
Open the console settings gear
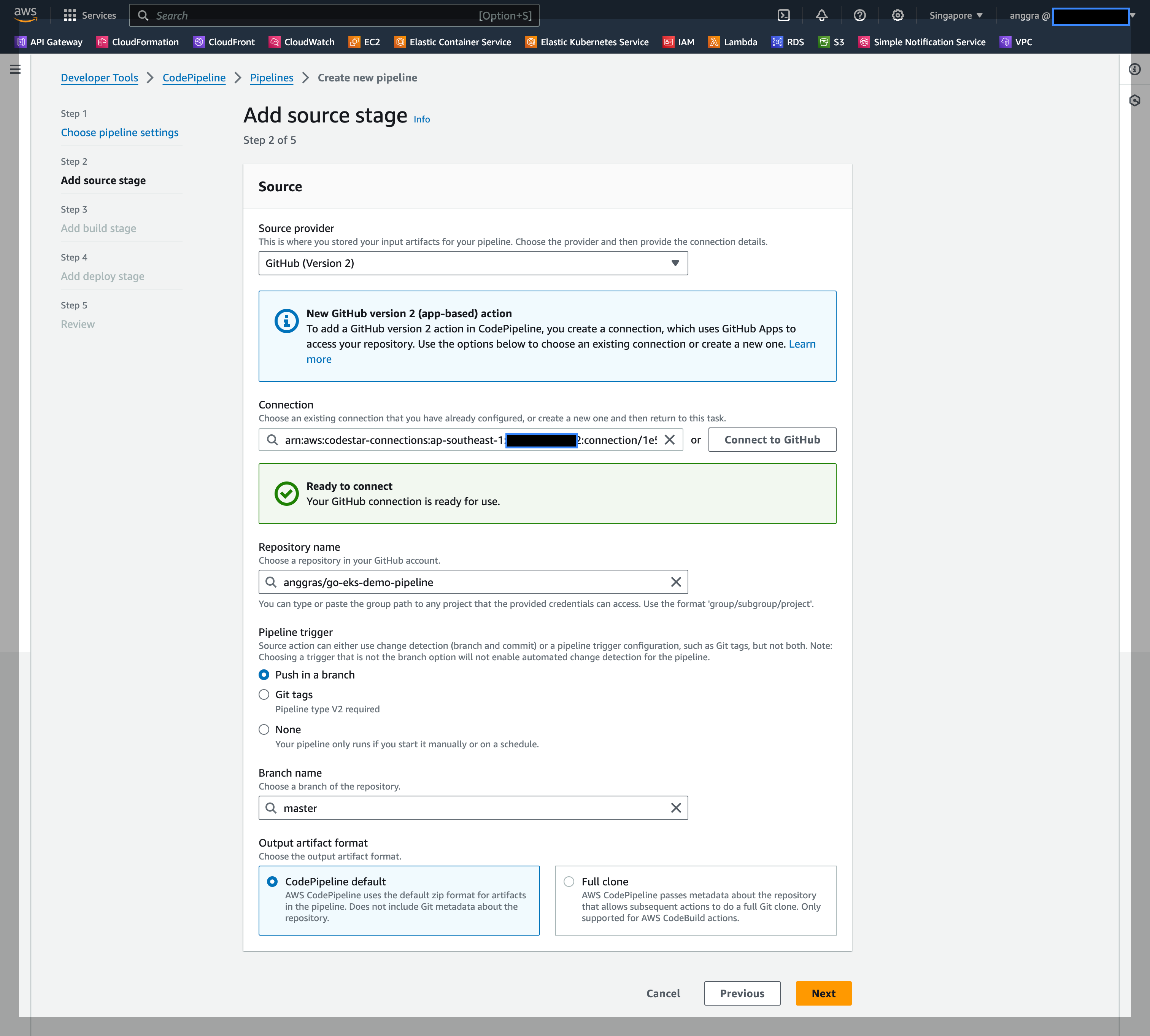tap(897, 15)
